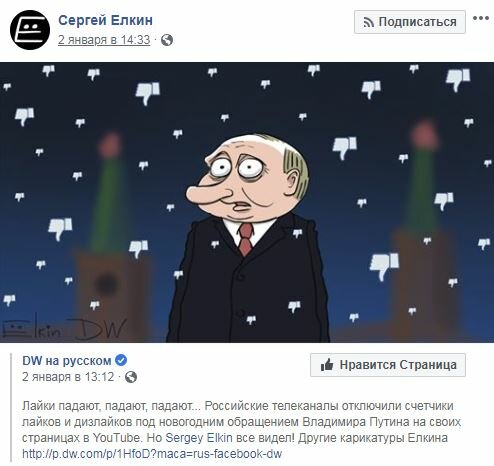
Task: Click the Sergey Elkin mention in the text
Action: pos(199,438)
